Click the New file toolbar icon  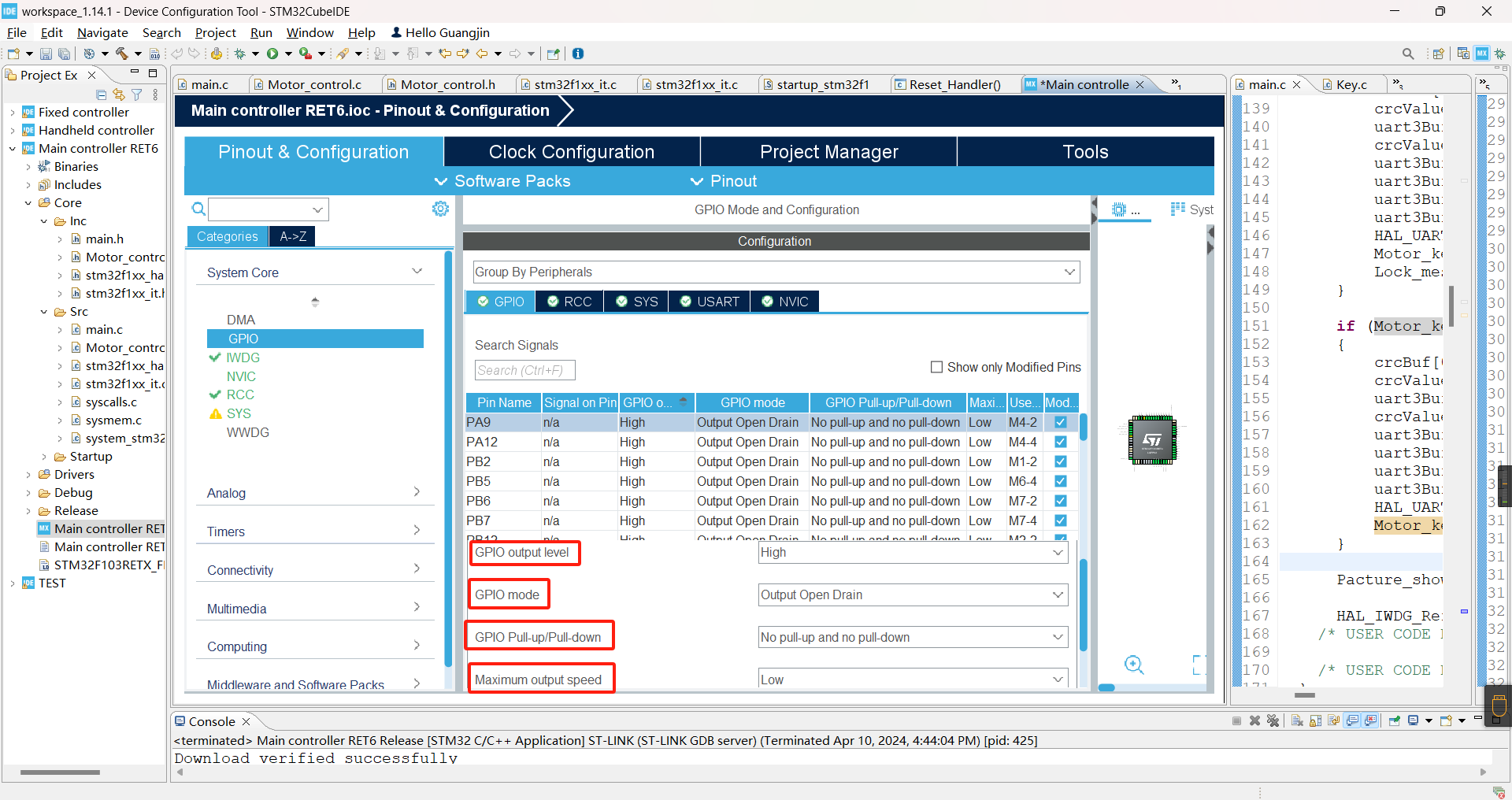click(13, 54)
